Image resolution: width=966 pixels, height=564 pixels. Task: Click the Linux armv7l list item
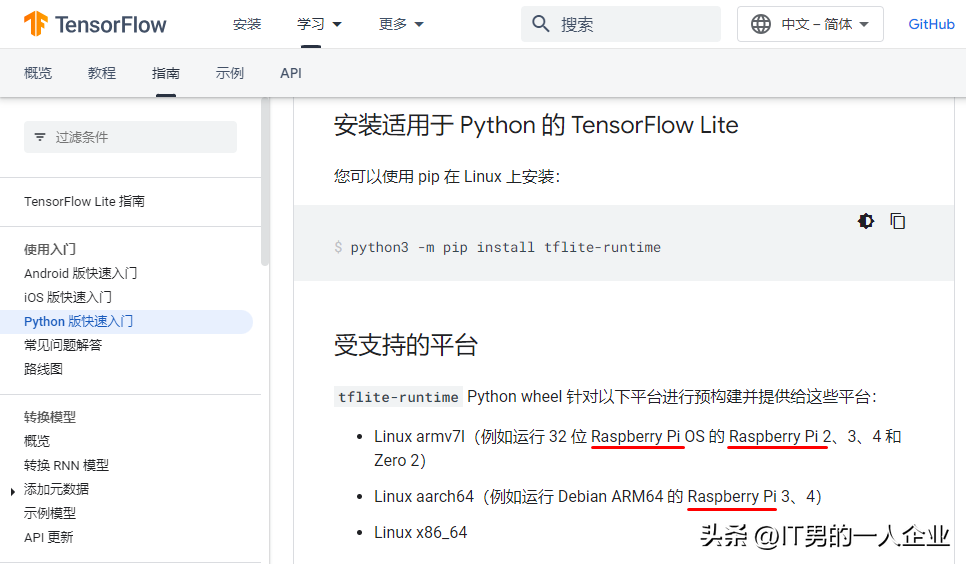[638, 448]
